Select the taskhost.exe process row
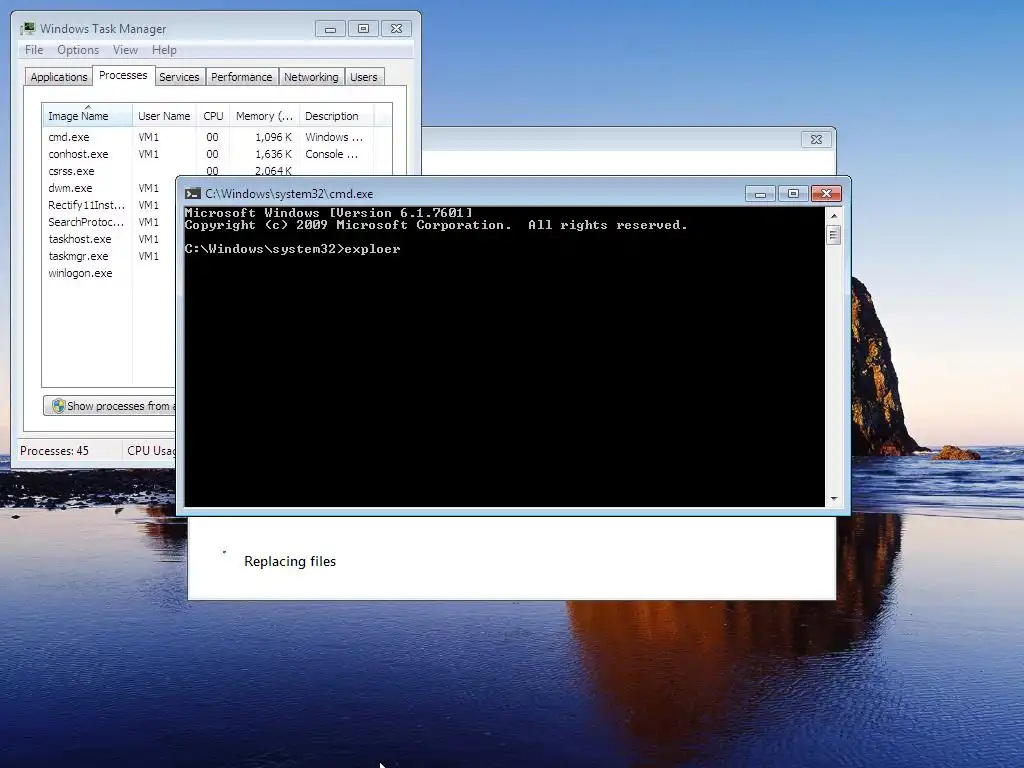 tap(110, 239)
